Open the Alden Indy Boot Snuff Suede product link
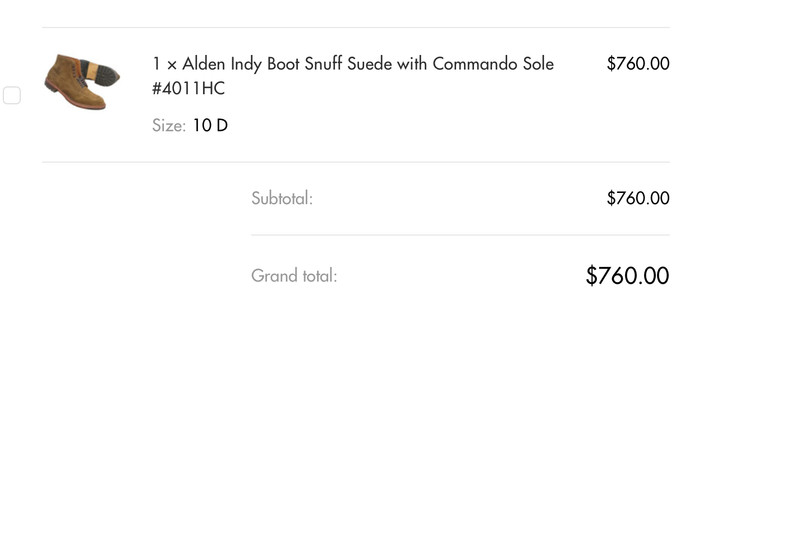The image size is (800, 543). 353,76
